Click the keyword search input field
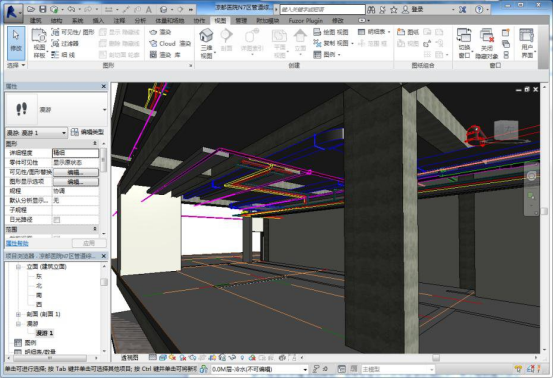The image size is (554, 379). pos(322,10)
